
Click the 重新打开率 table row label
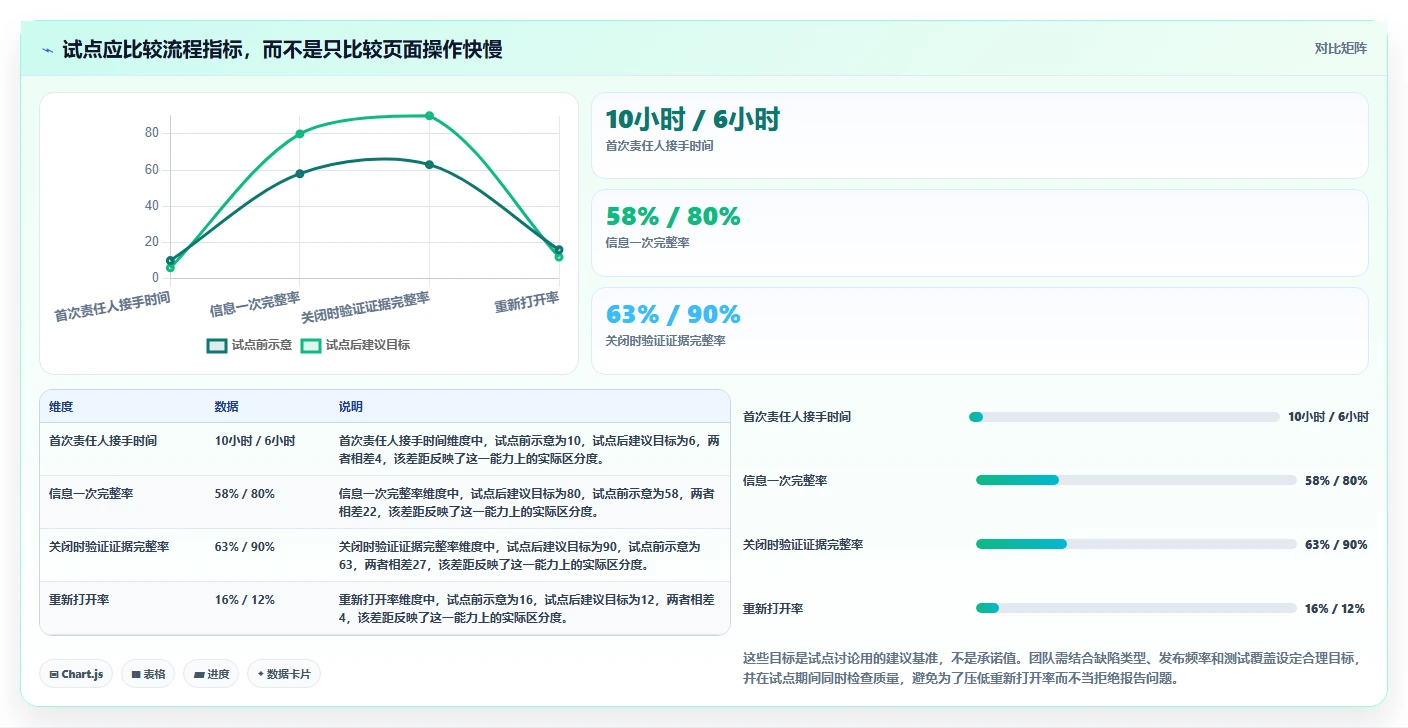point(79,600)
